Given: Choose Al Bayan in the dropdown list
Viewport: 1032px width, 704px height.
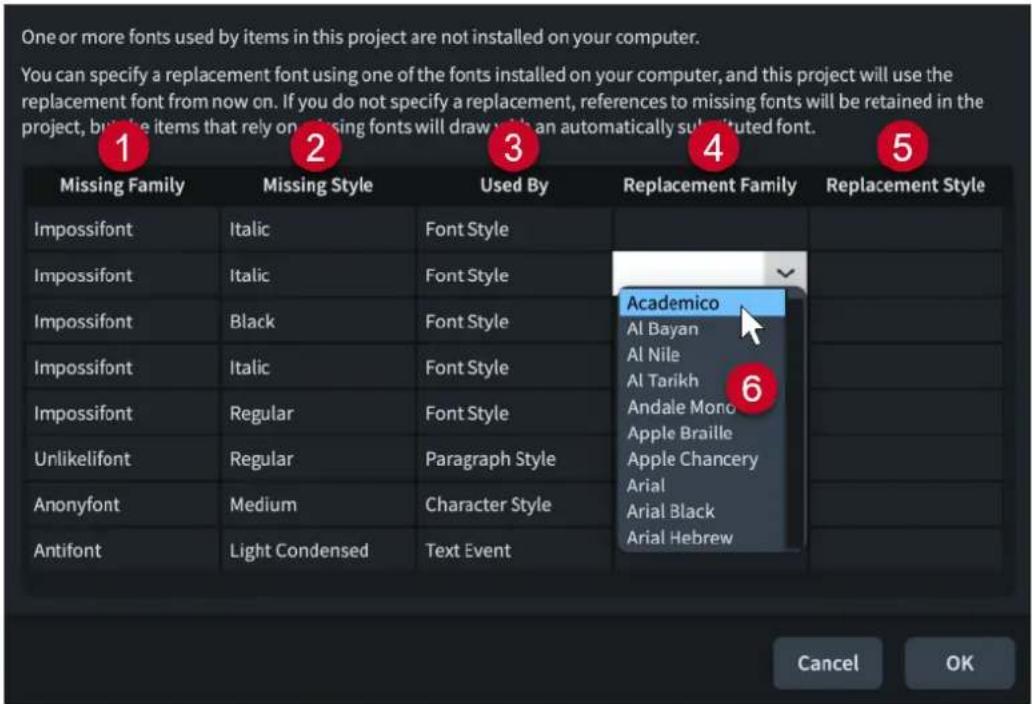Looking at the screenshot, I should (x=702, y=329).
